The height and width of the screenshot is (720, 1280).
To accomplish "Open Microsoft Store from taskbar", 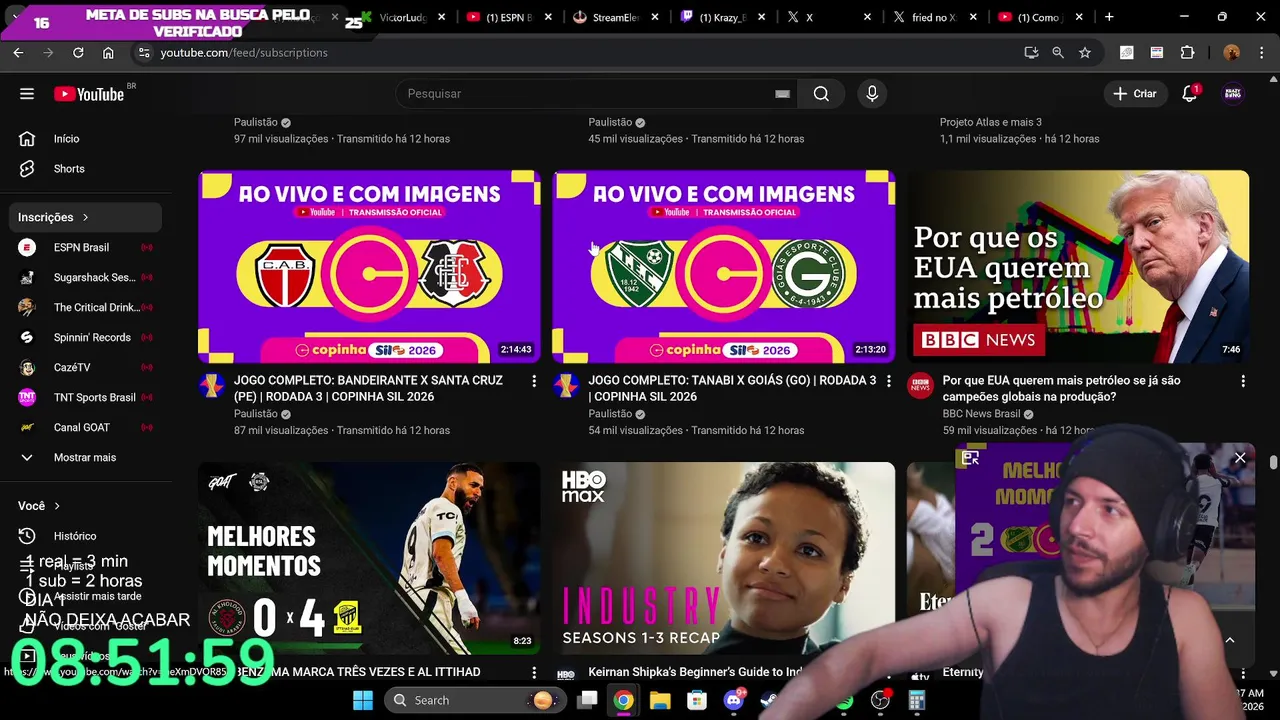I will (697, 700).
